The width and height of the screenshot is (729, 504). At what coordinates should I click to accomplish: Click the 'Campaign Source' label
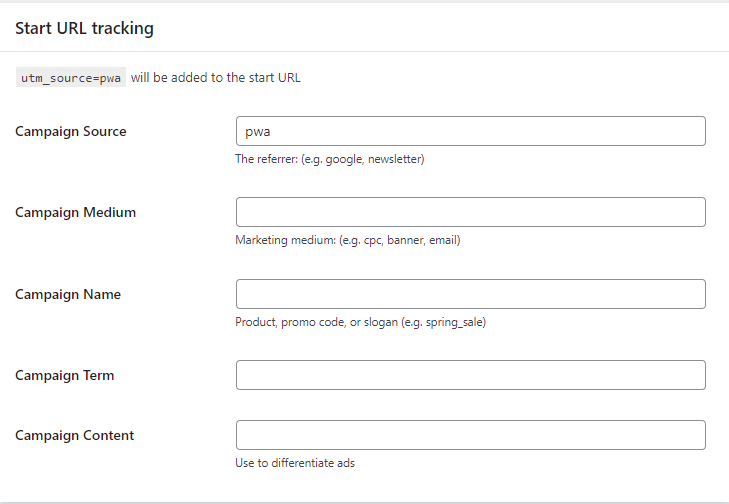click(71, 132)
